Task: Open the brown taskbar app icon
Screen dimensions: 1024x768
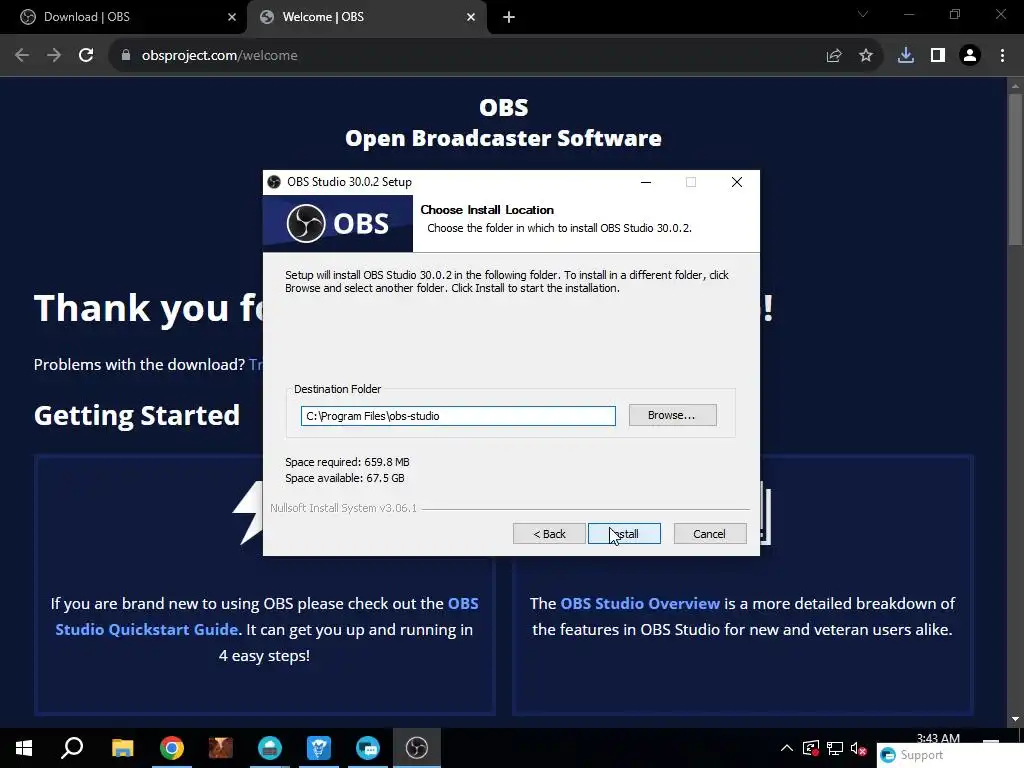Action: point(221,748)
